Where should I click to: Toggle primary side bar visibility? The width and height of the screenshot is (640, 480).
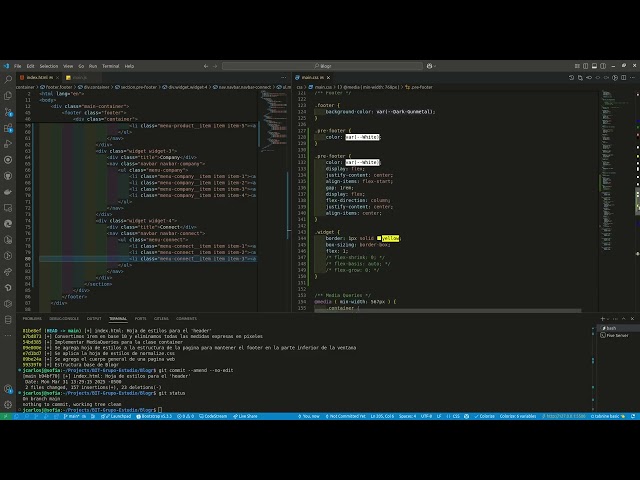586,66
